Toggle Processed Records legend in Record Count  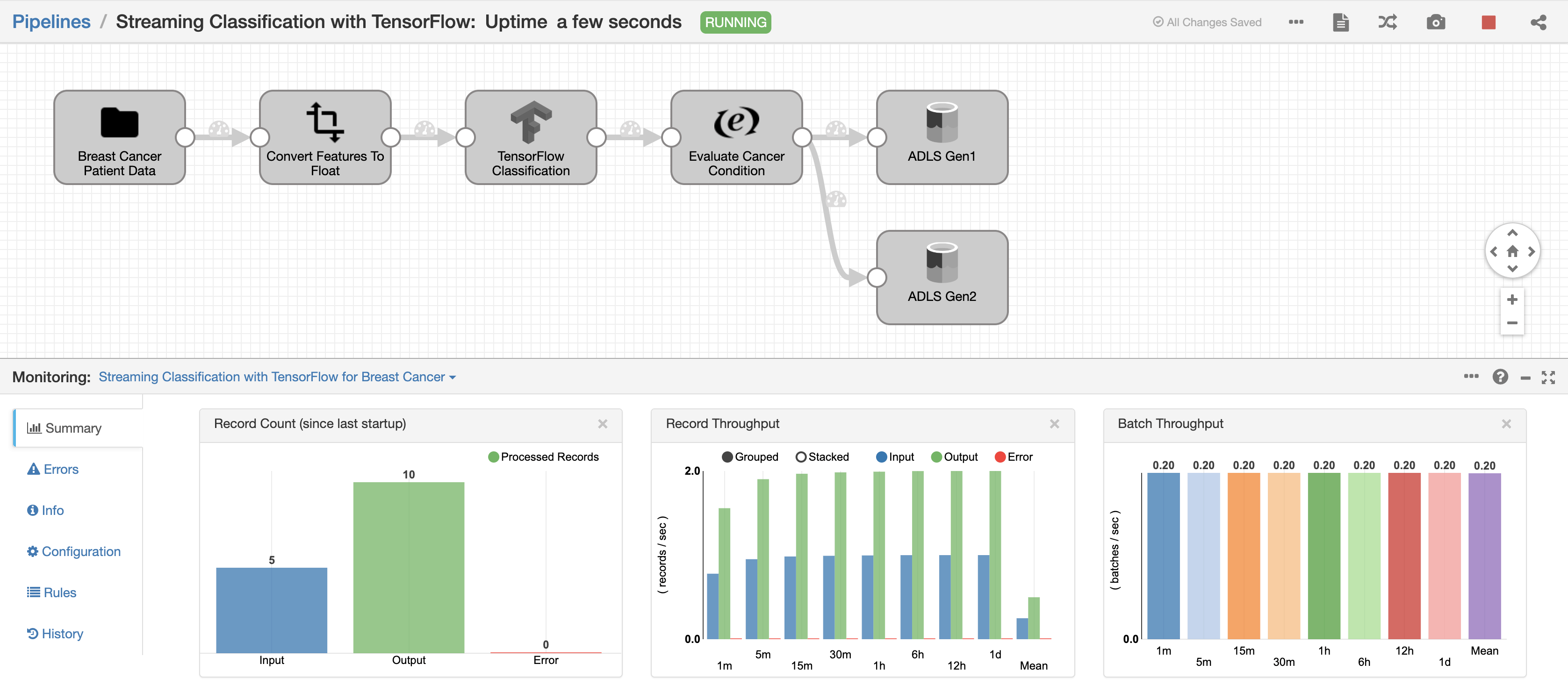click(x=544, y=457)
